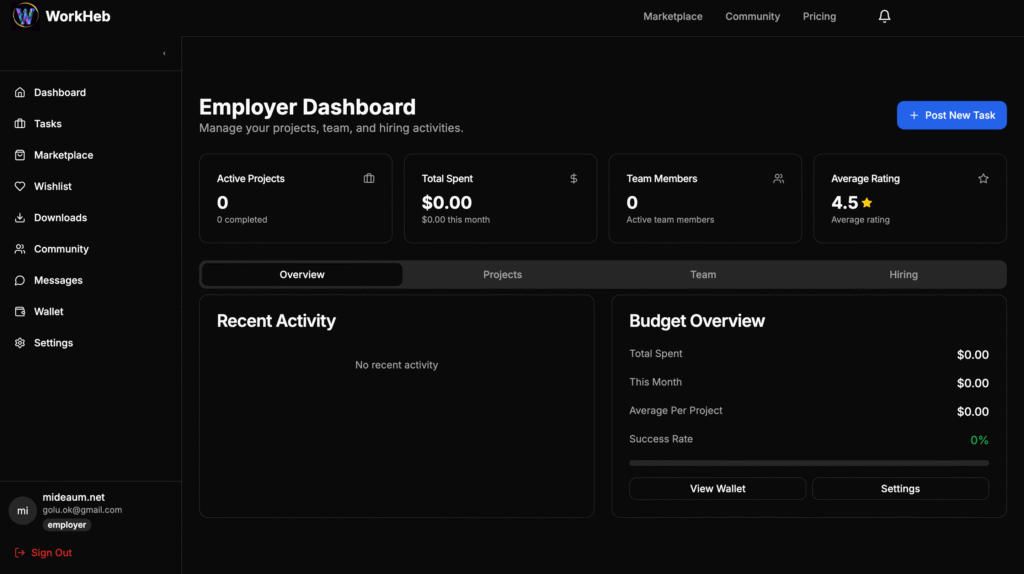Click the Success Rate progress bar
1024x574 pixels.
[x=808, y=463]
